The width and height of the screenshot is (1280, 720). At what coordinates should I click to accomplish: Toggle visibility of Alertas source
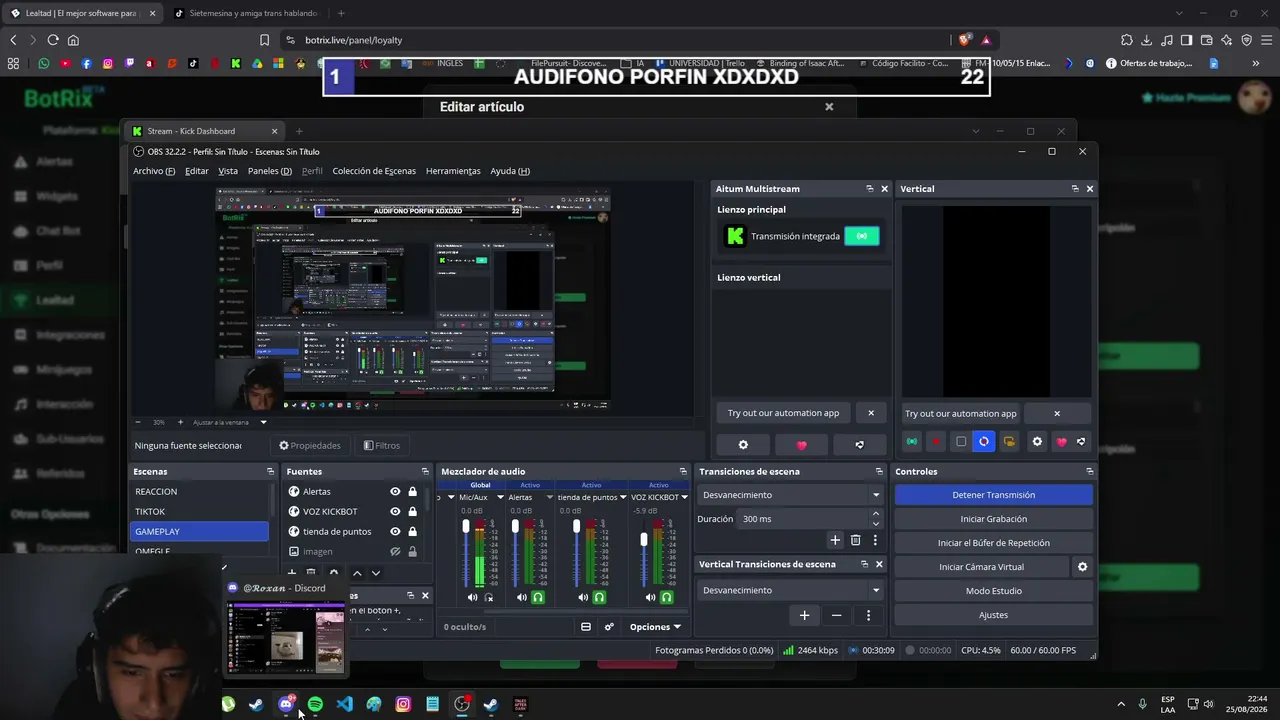click(395, 491)
